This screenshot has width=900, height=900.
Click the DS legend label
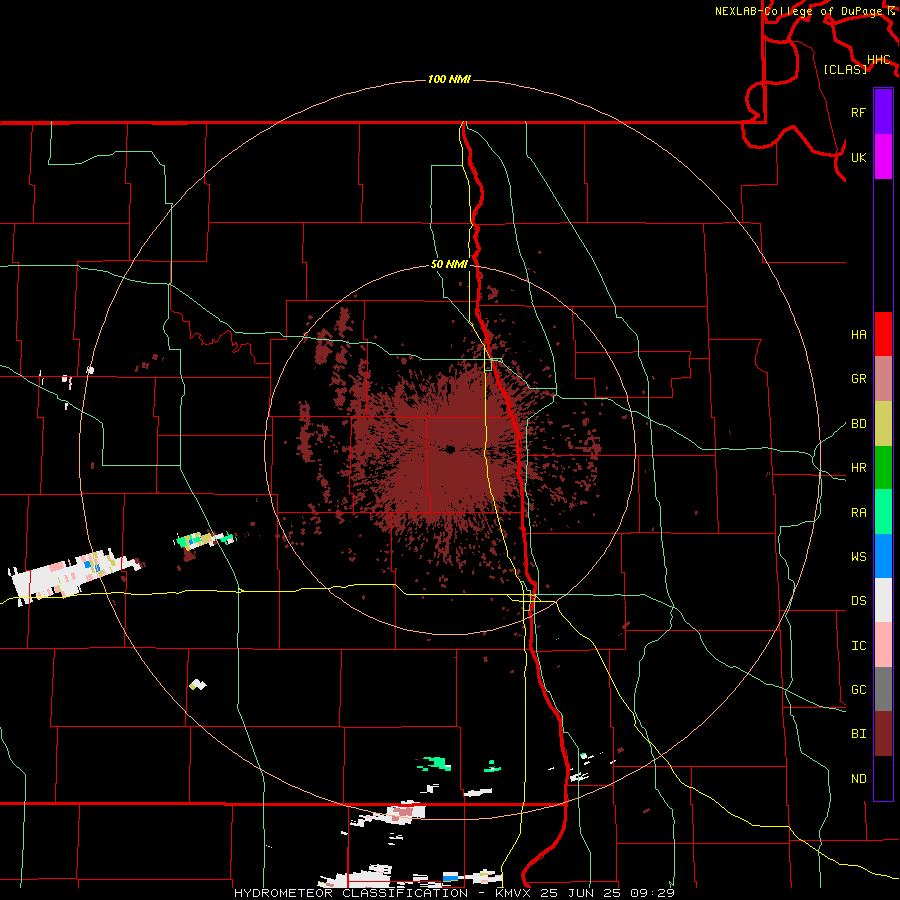click(x=858, y=601)
